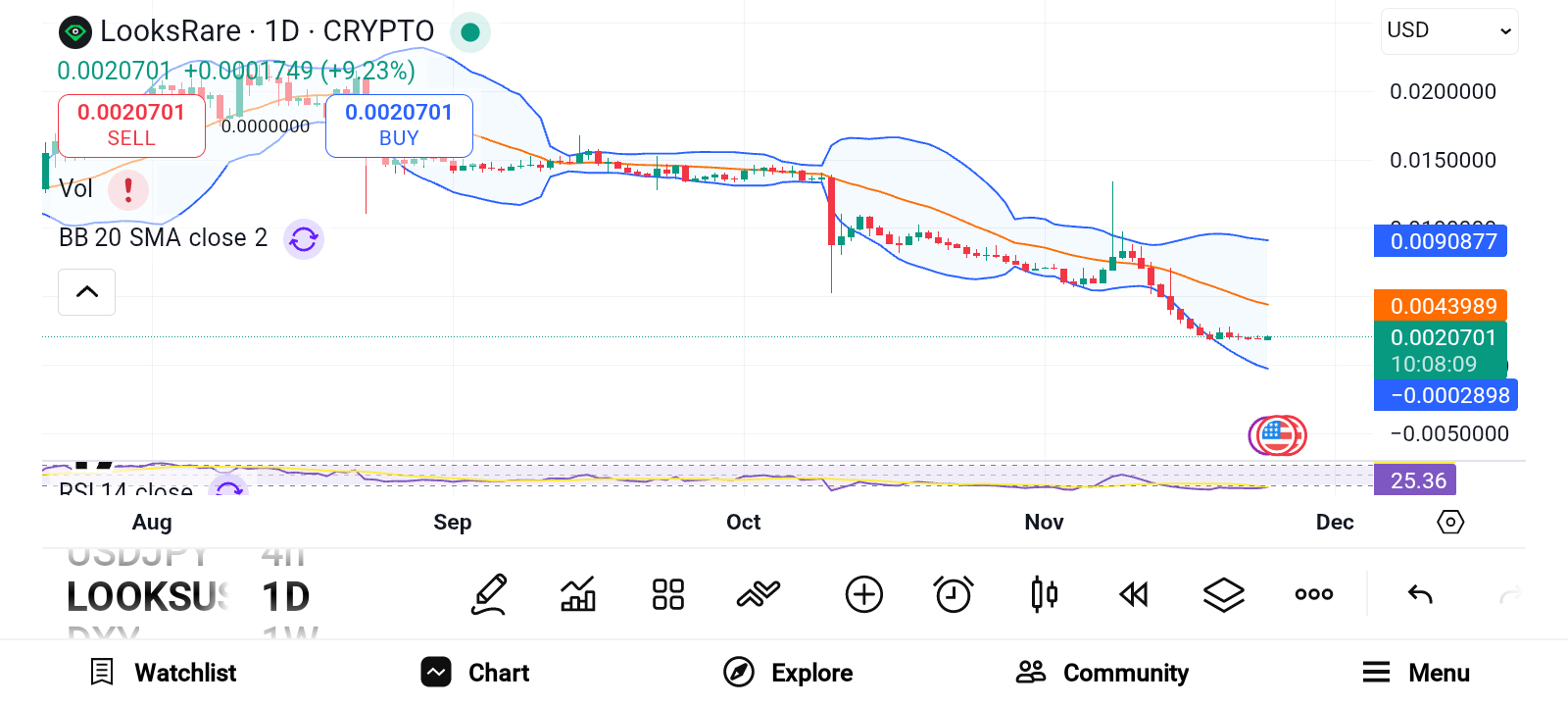Open the object tree layers icon

1224,594
